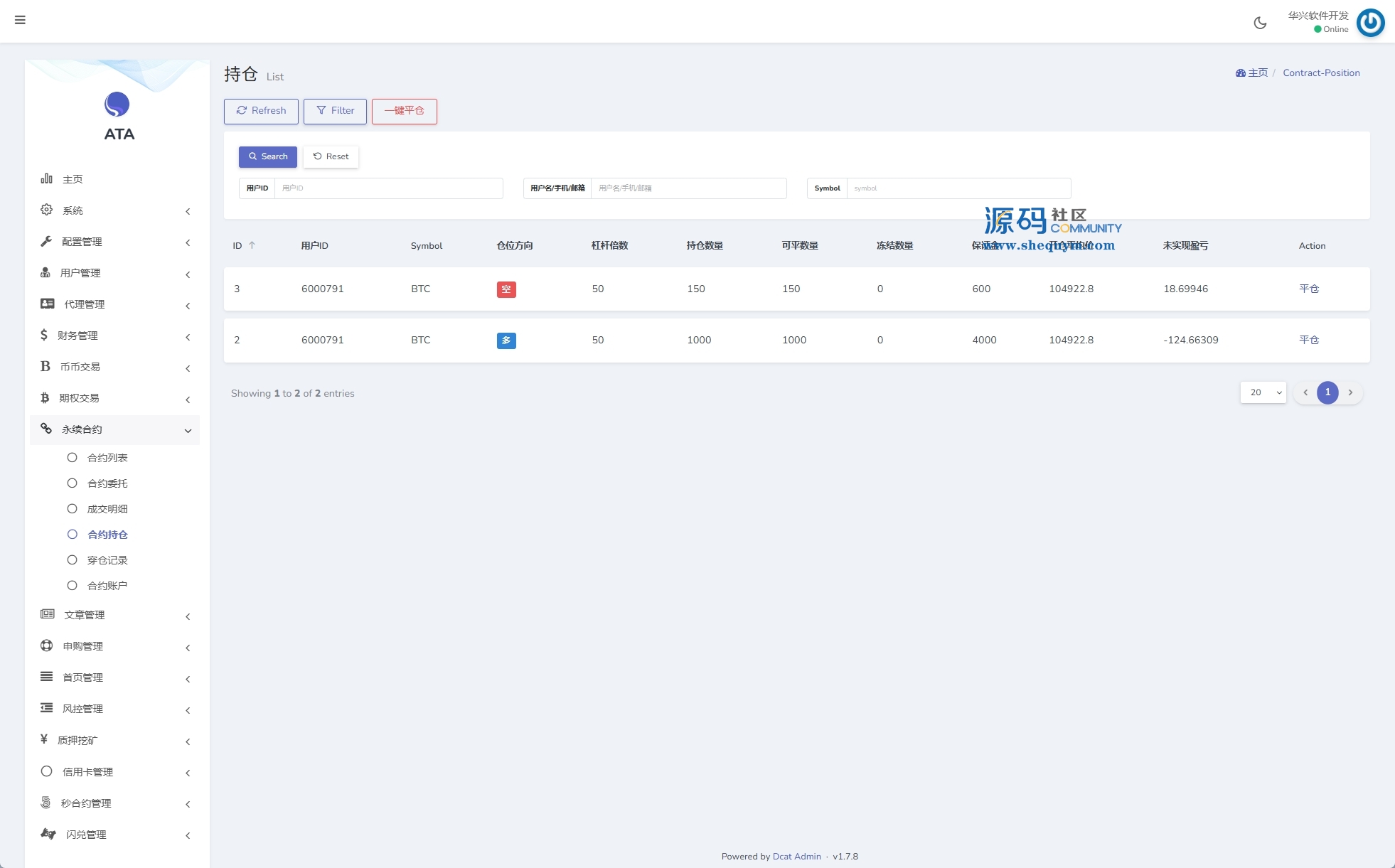Click the 平仓 link for row ID 3

pos(1308,289)
